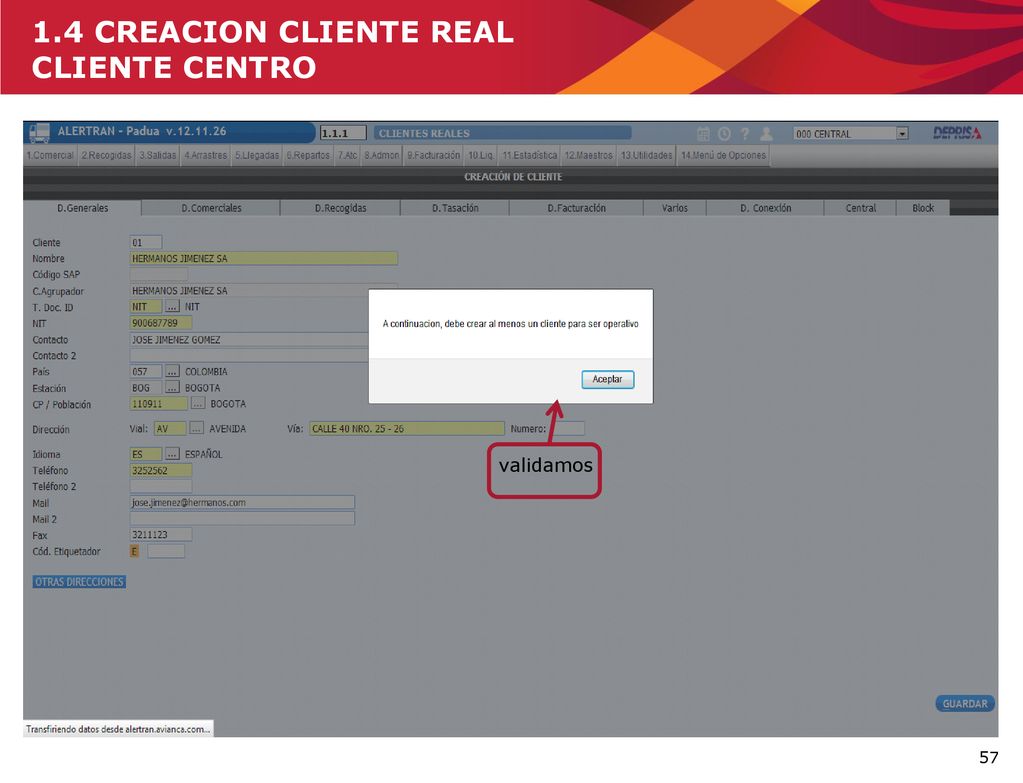Open the 12.Maestros menu
This screenshot has height=783, width=1023.
coord(588,155)
